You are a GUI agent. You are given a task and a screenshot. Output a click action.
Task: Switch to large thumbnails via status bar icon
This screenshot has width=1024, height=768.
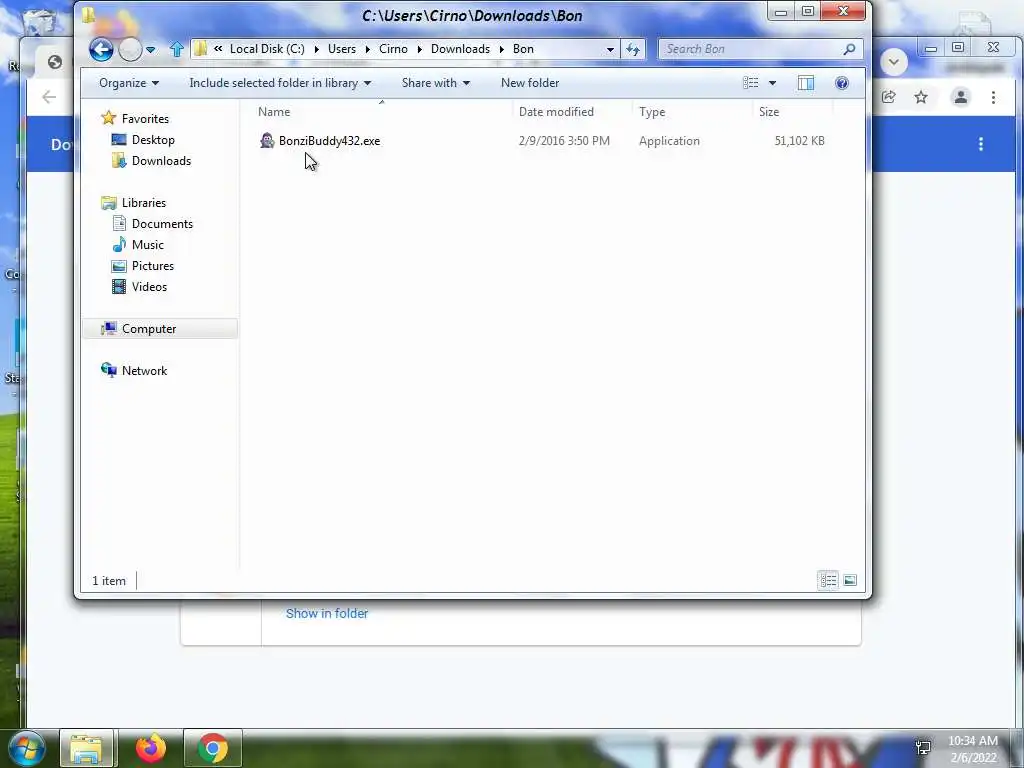coord(850,580)
